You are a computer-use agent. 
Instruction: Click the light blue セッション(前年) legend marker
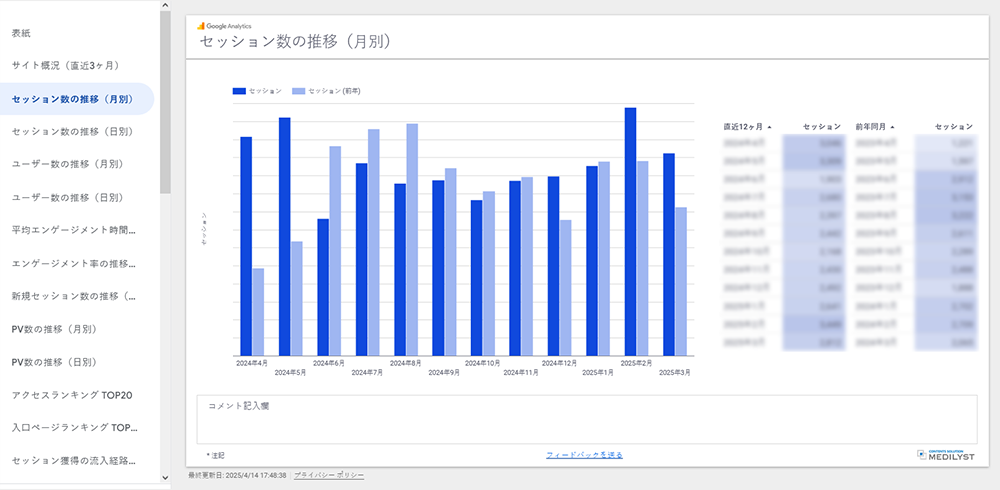pyautogui.click(x=298, y=91)
